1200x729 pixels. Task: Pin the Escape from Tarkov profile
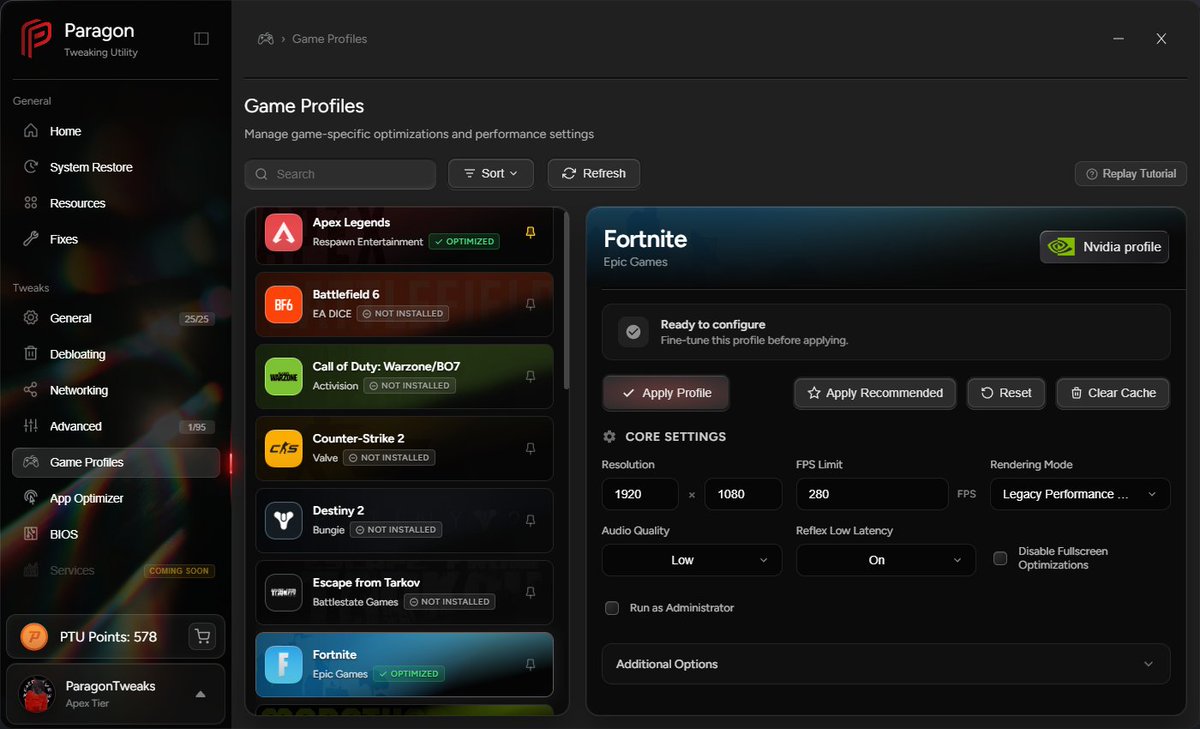(531, 592)
